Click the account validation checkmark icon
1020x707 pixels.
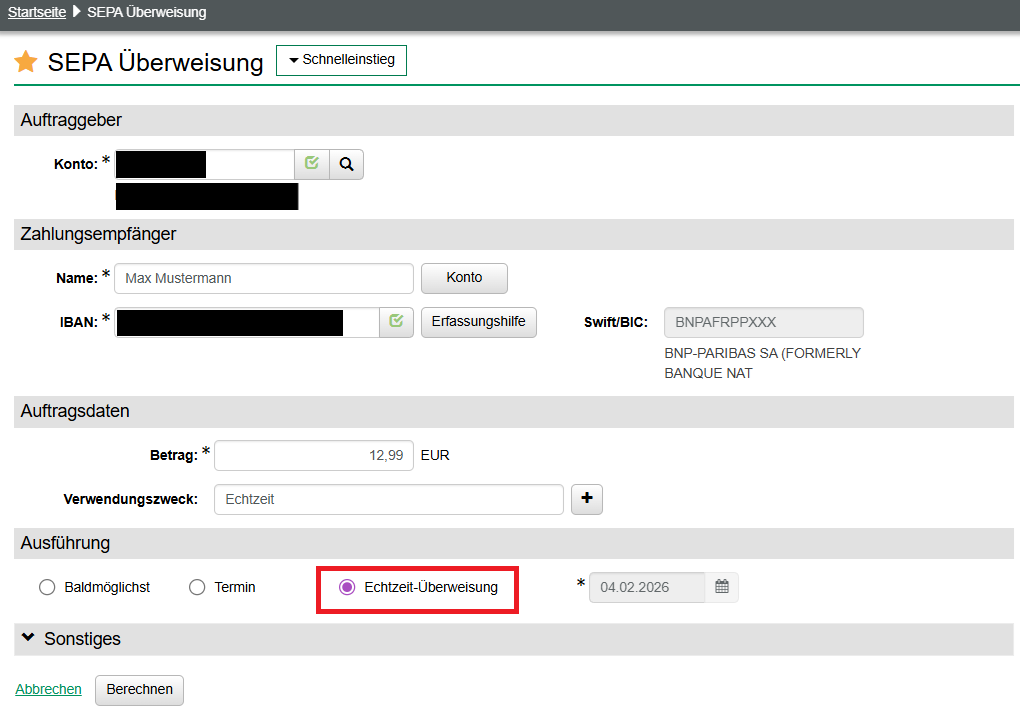click(x=312, y=164)
